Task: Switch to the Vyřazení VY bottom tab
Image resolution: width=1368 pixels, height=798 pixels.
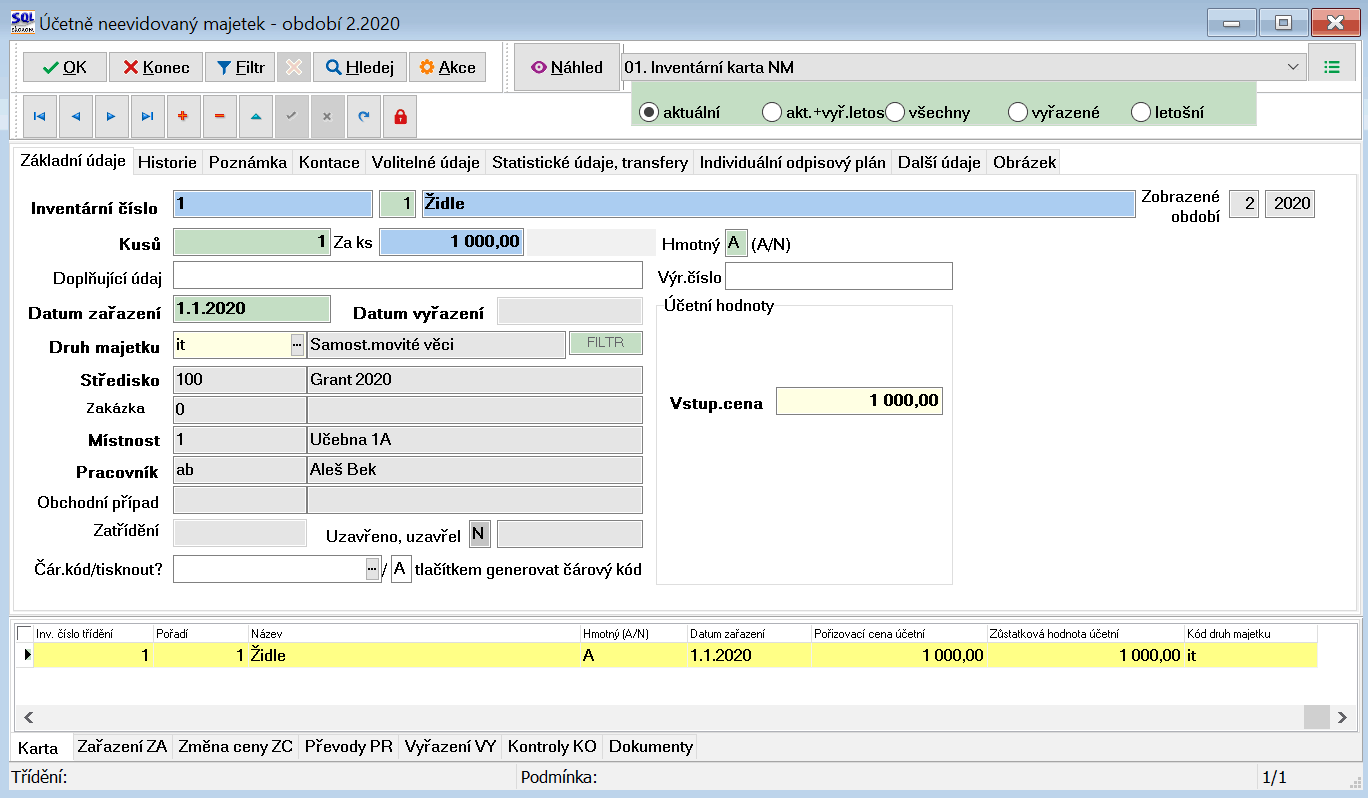Action: (x=450, y=746)
